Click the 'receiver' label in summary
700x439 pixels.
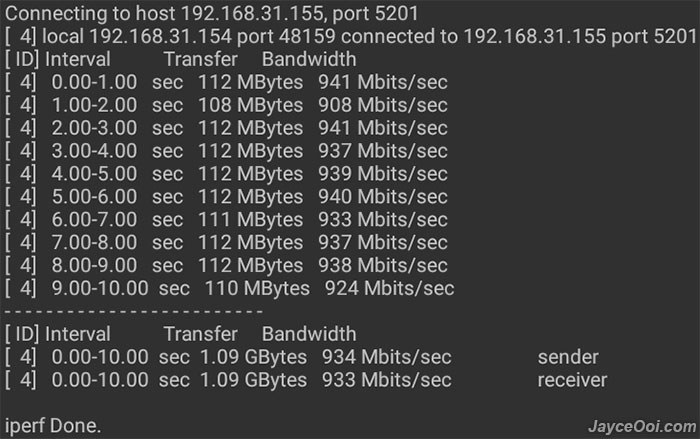pyautogui.click(x=572, y=380)
